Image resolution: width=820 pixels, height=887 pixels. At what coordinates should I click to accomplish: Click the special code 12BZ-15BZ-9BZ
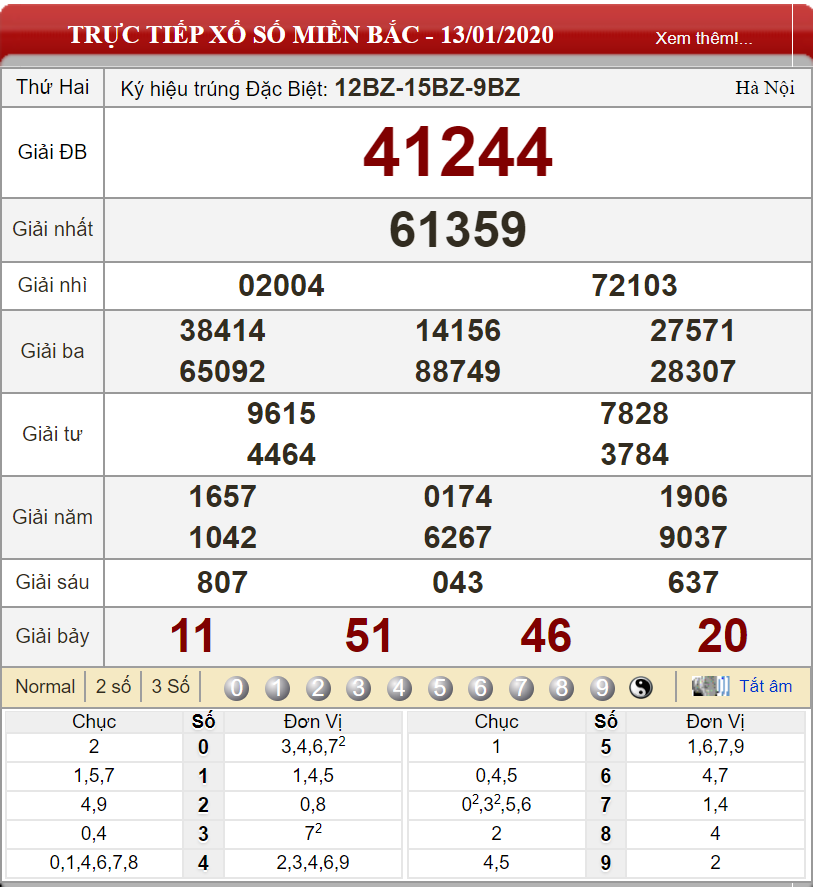click(428, 88)
